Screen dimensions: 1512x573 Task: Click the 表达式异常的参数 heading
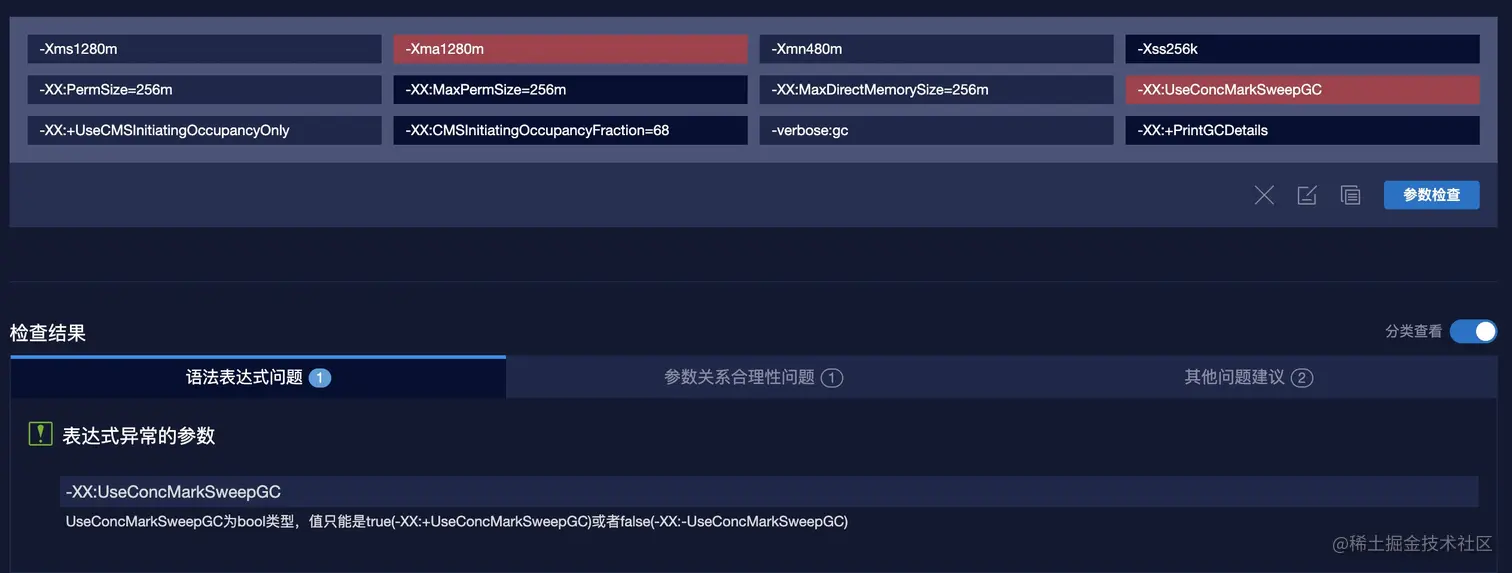tap(139, 435)
